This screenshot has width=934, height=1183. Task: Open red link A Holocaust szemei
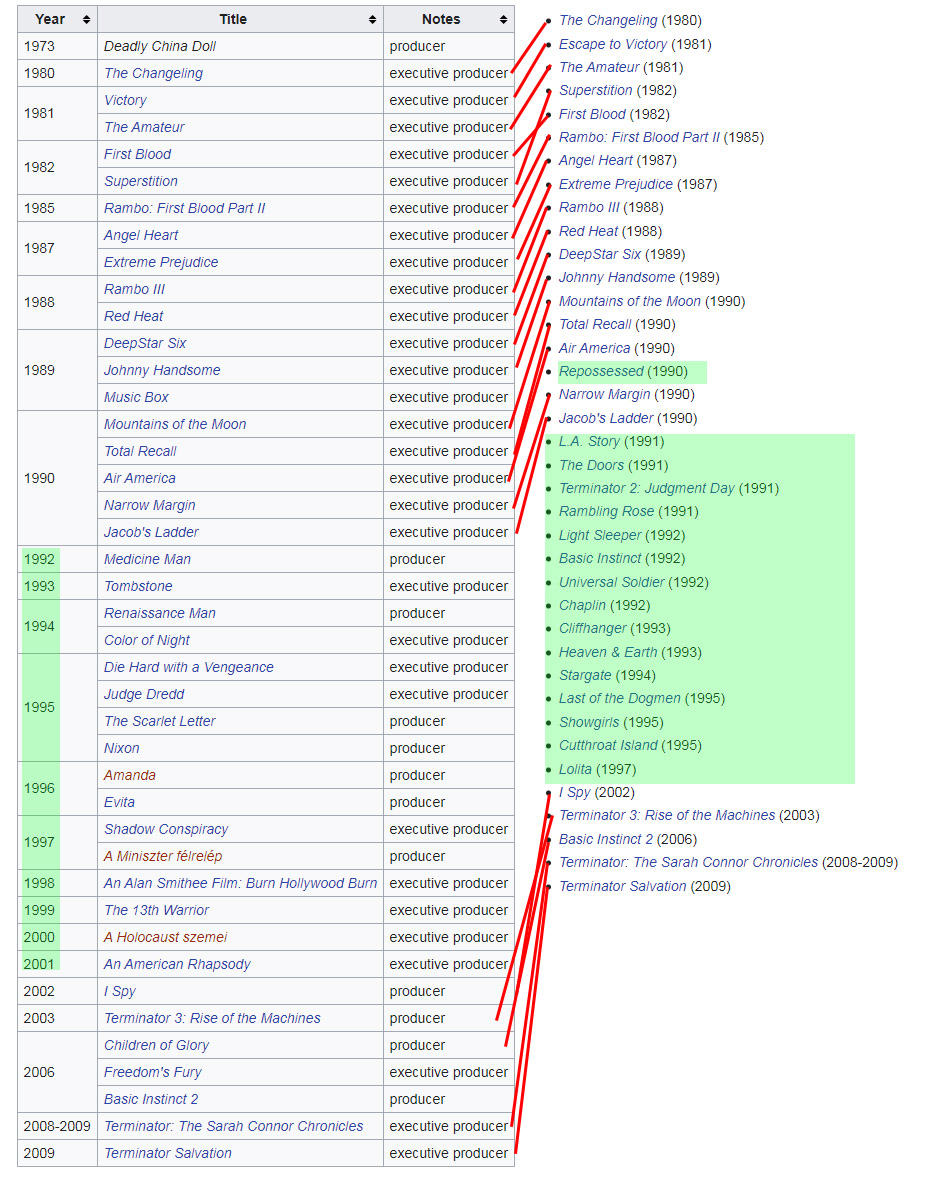click(x=165, y=938)
